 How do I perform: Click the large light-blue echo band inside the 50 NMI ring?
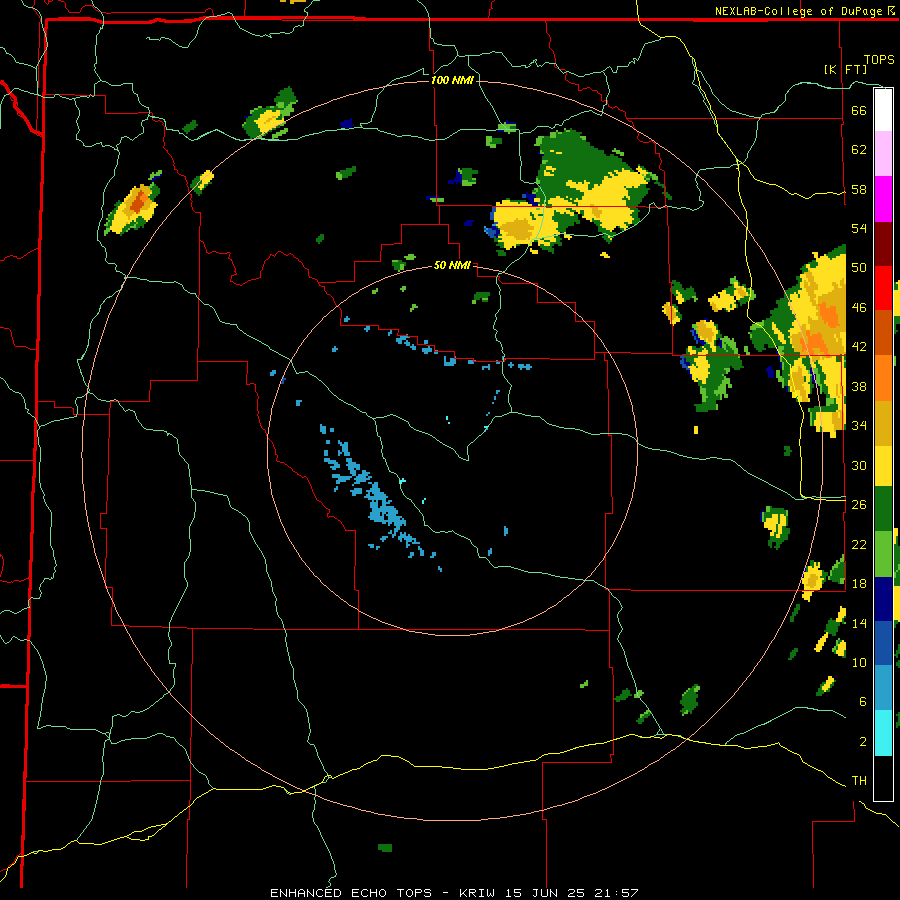coord(376,494)
